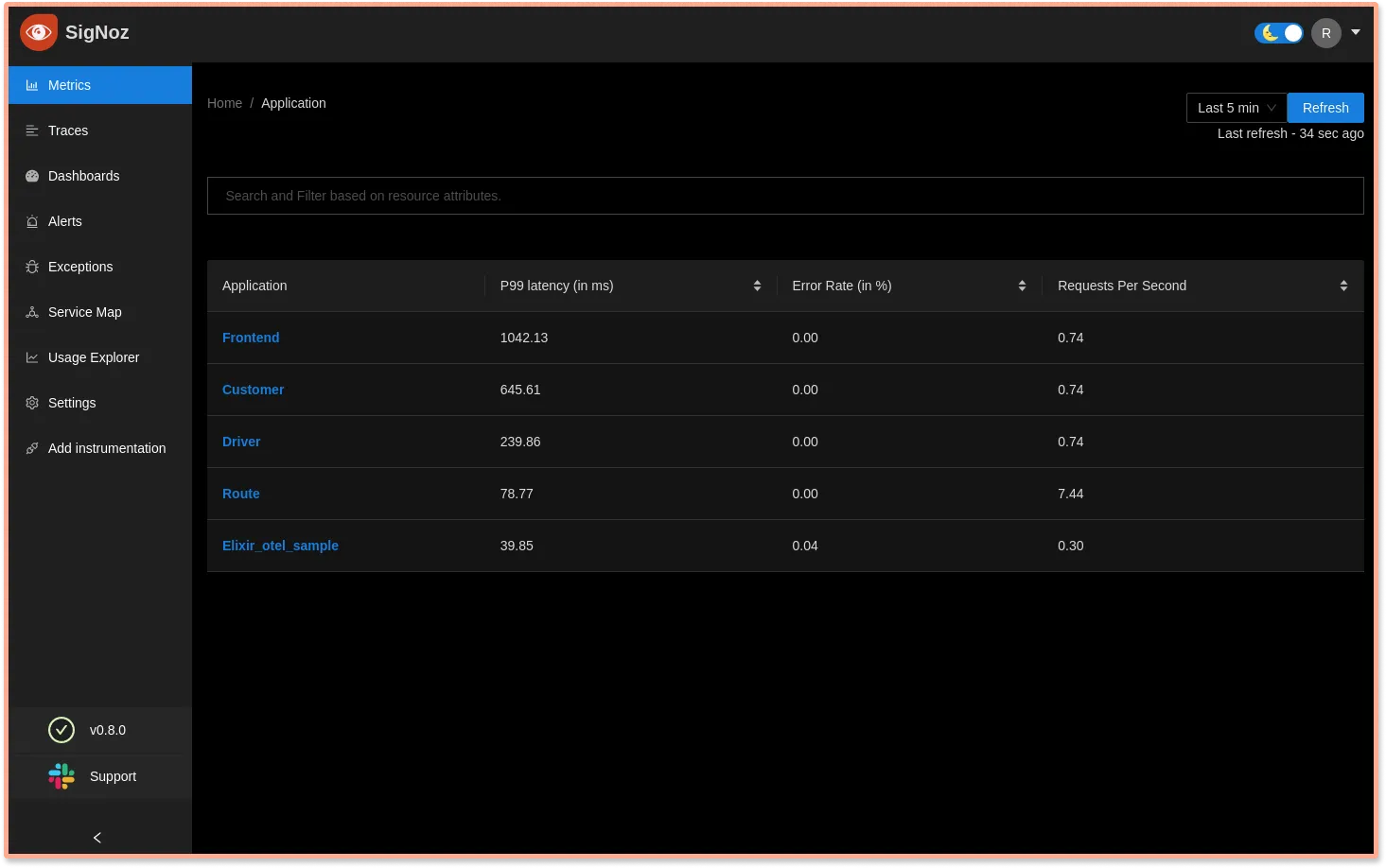The height and width of the screenshot is (868, 1386).
Task: Click the version checkmark circle icon
Action: 61,730
